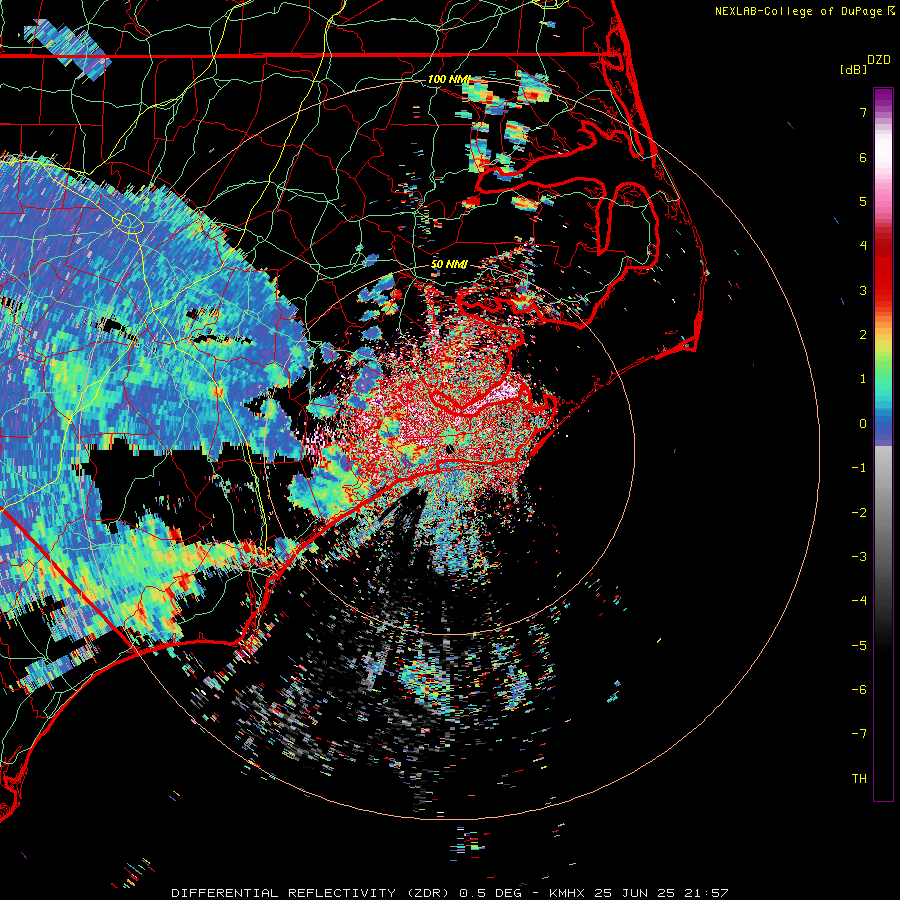Viewport: 900px width, 900px height.
Task: Click the 100 NMI range ring label
Action: (x=449, y=79)
